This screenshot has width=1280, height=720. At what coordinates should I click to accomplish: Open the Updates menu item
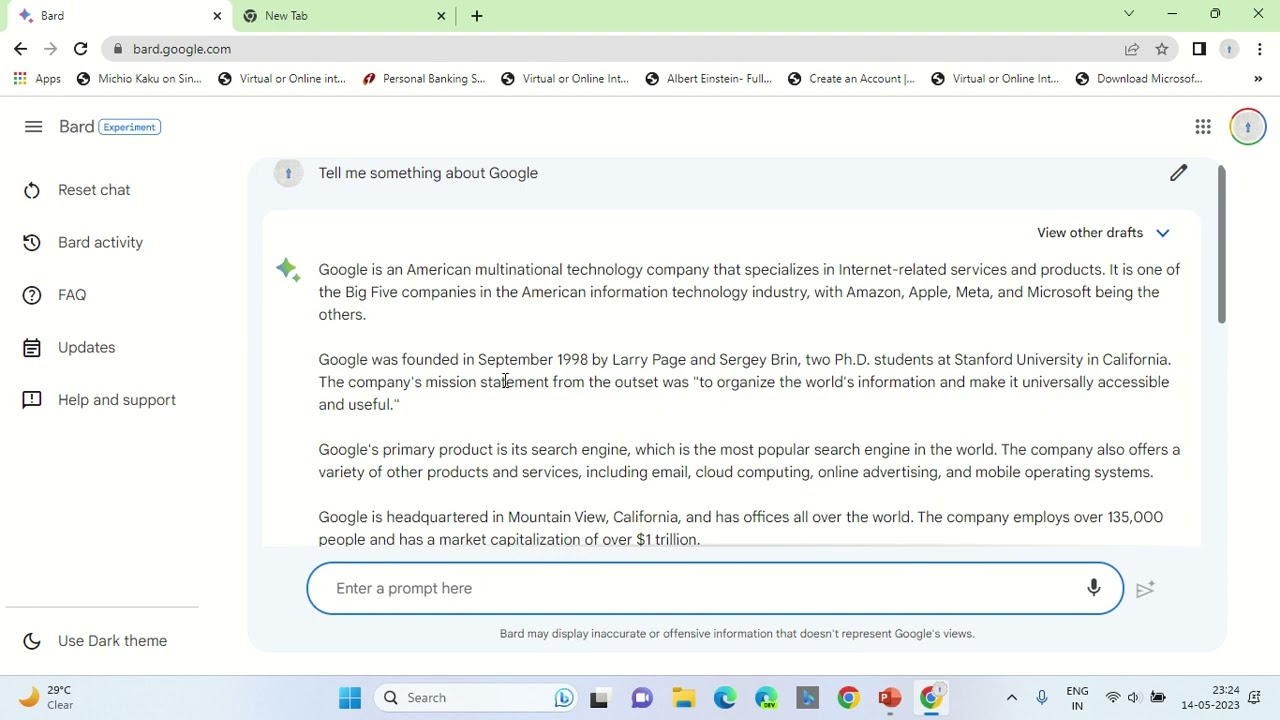click(x=86, y=348)
